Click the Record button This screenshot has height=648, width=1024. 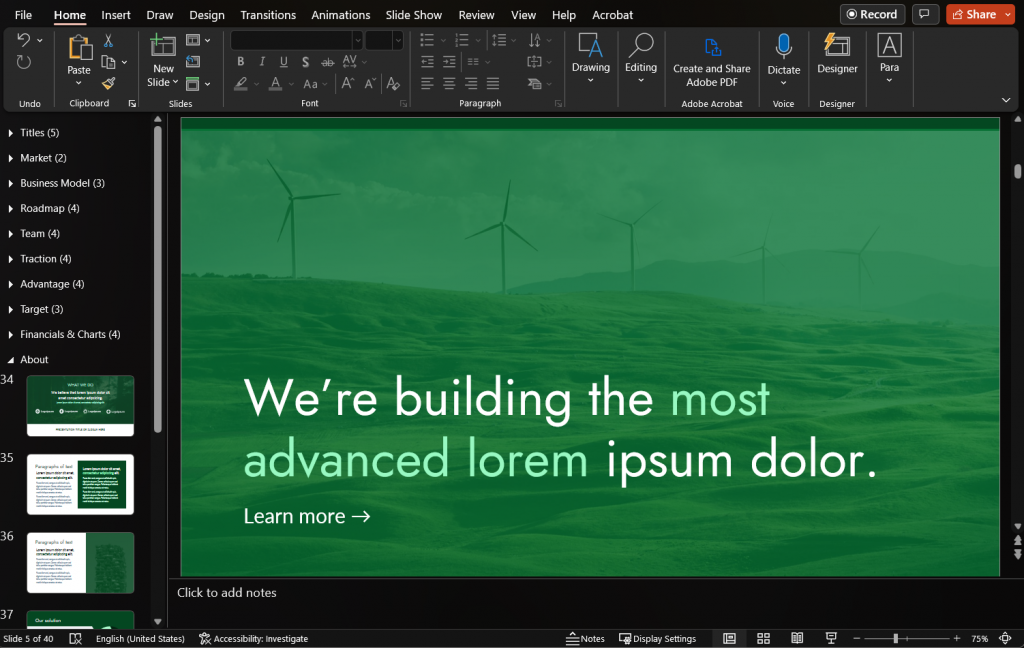tap(871, 14)
